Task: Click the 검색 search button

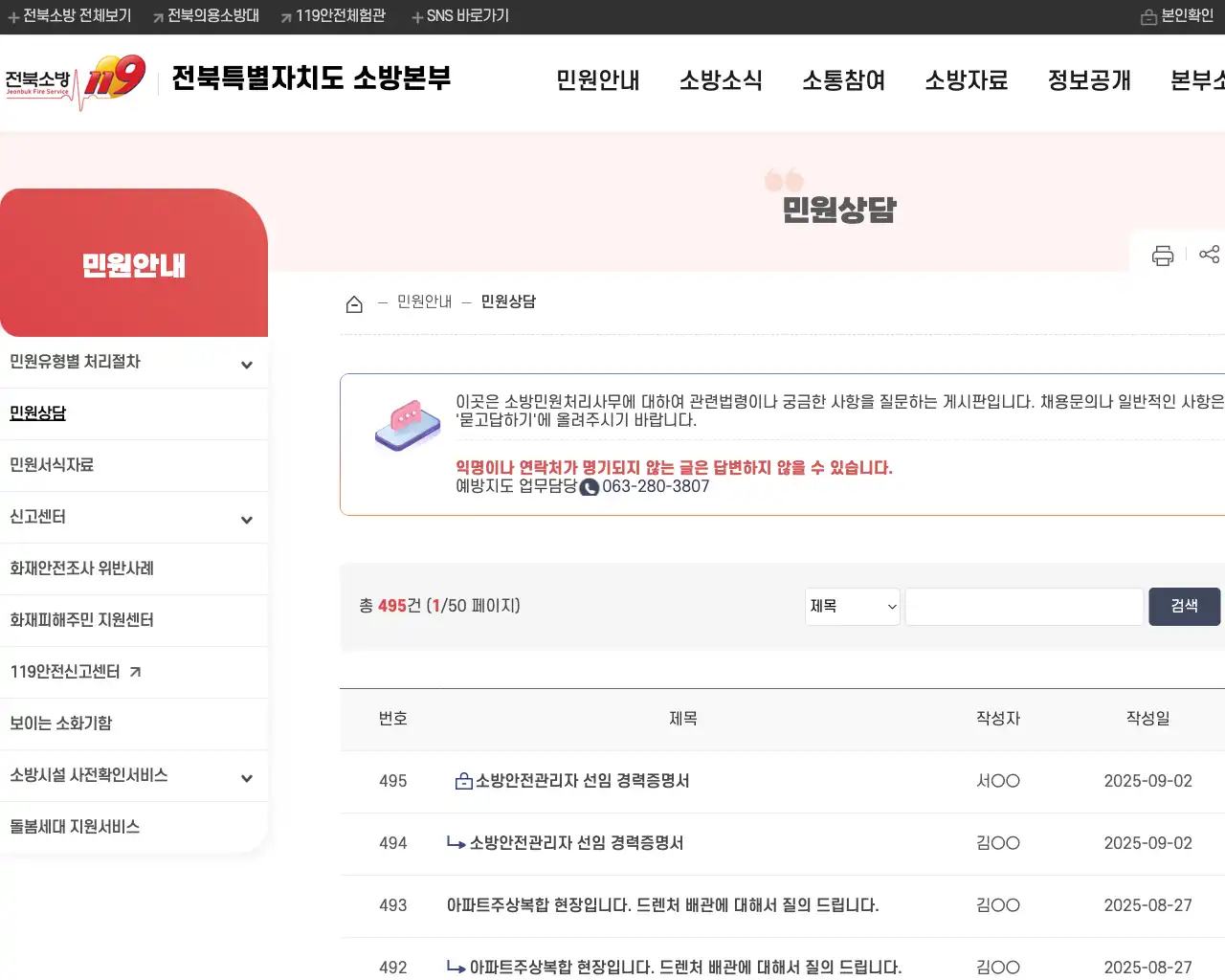Action: point(1184,606)
